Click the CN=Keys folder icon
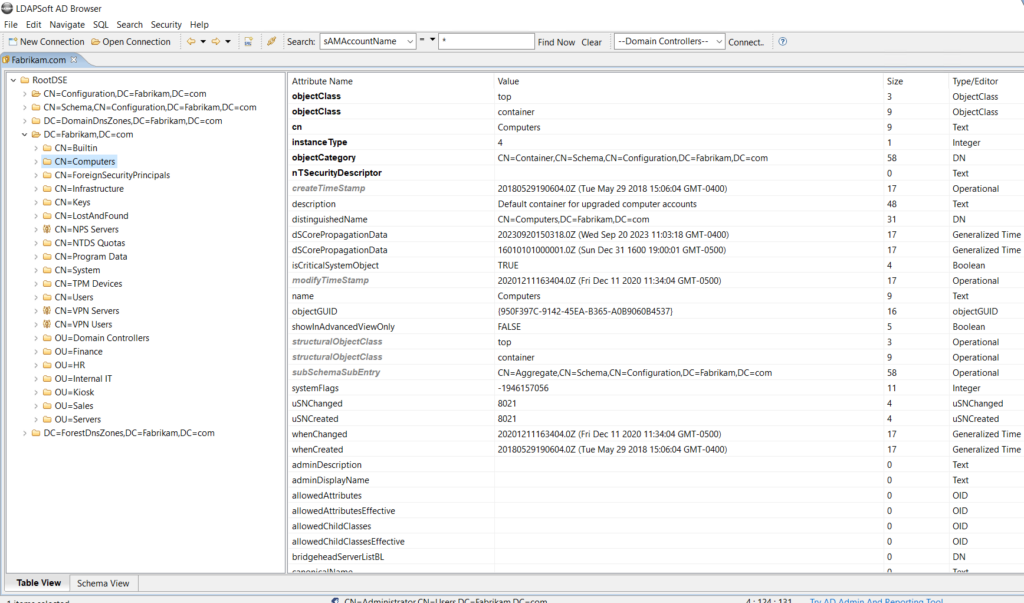 (47, 203)
